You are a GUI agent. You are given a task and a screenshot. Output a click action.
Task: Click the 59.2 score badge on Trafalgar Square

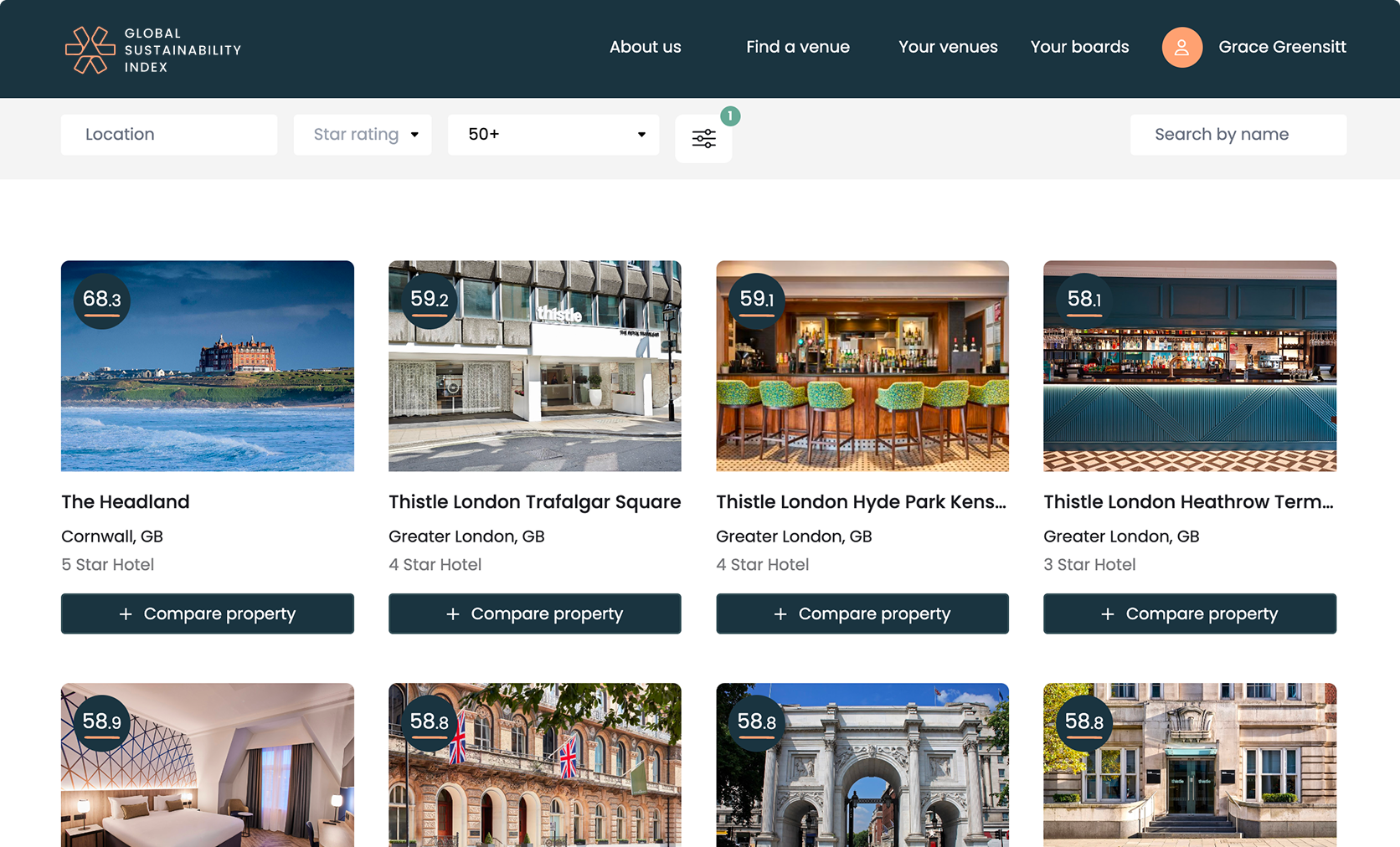(x=430, y=300)
